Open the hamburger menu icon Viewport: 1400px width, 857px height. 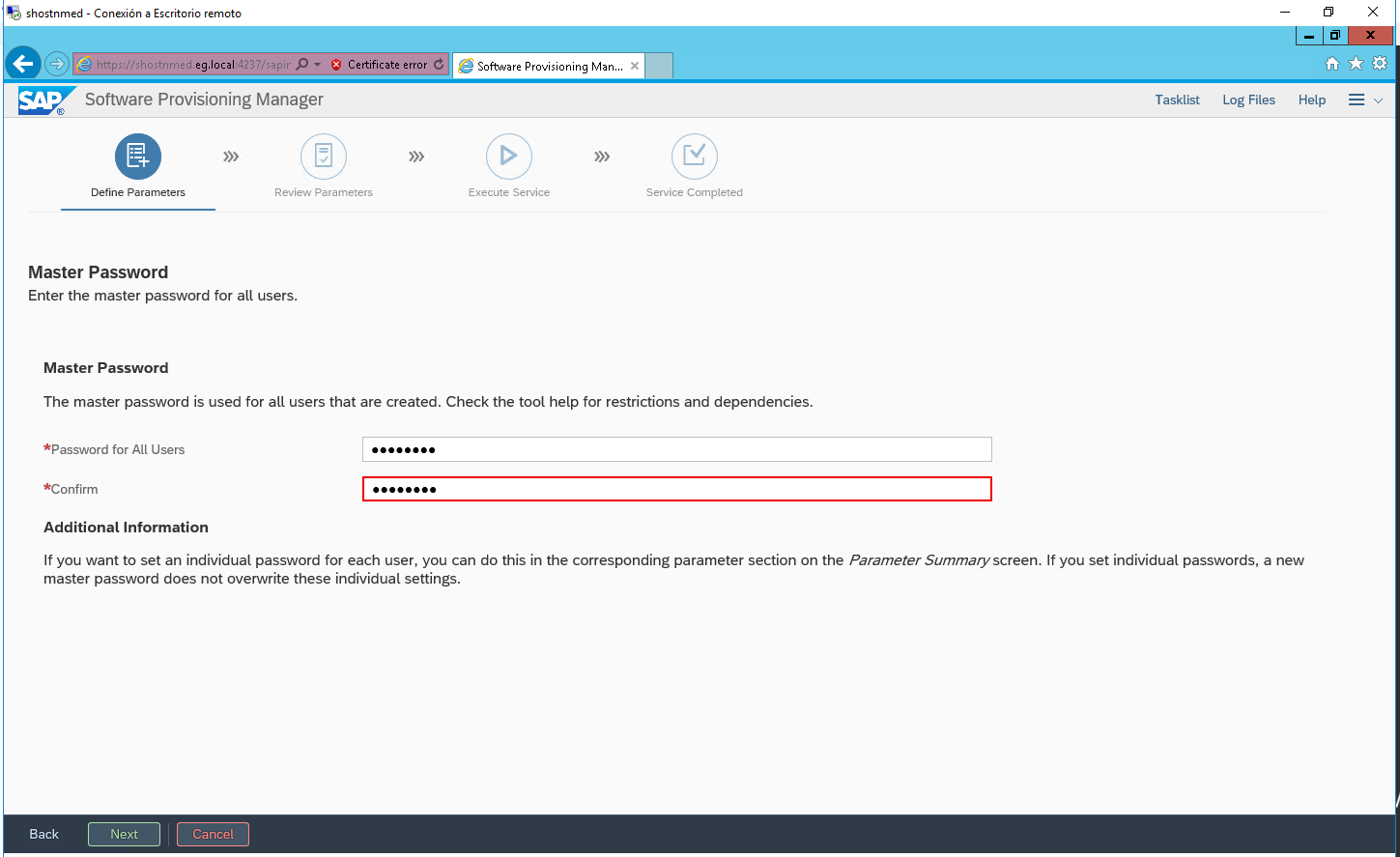(1357, 100)
